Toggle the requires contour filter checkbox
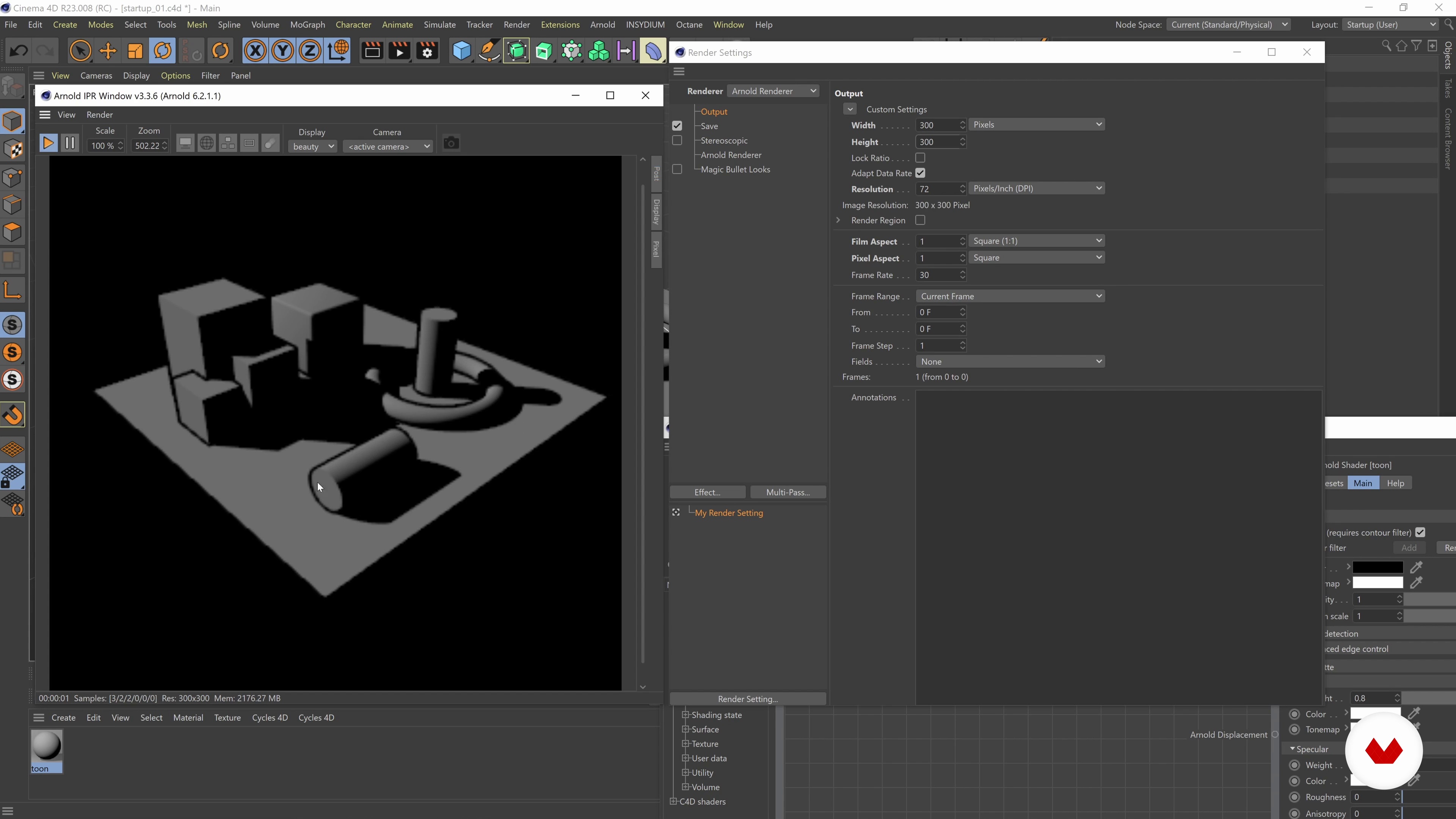Image resolution: width=1456 pixels, height=819 pixels. pos(1420,532)
